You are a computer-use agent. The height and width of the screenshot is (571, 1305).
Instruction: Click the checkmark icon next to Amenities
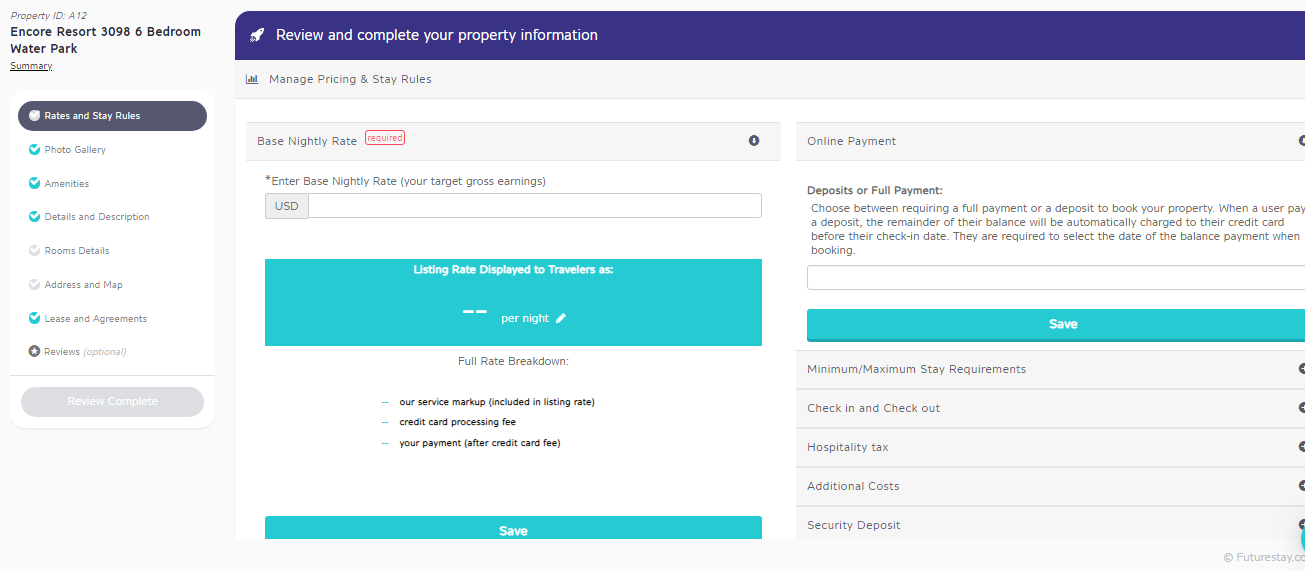pos(35,184)
